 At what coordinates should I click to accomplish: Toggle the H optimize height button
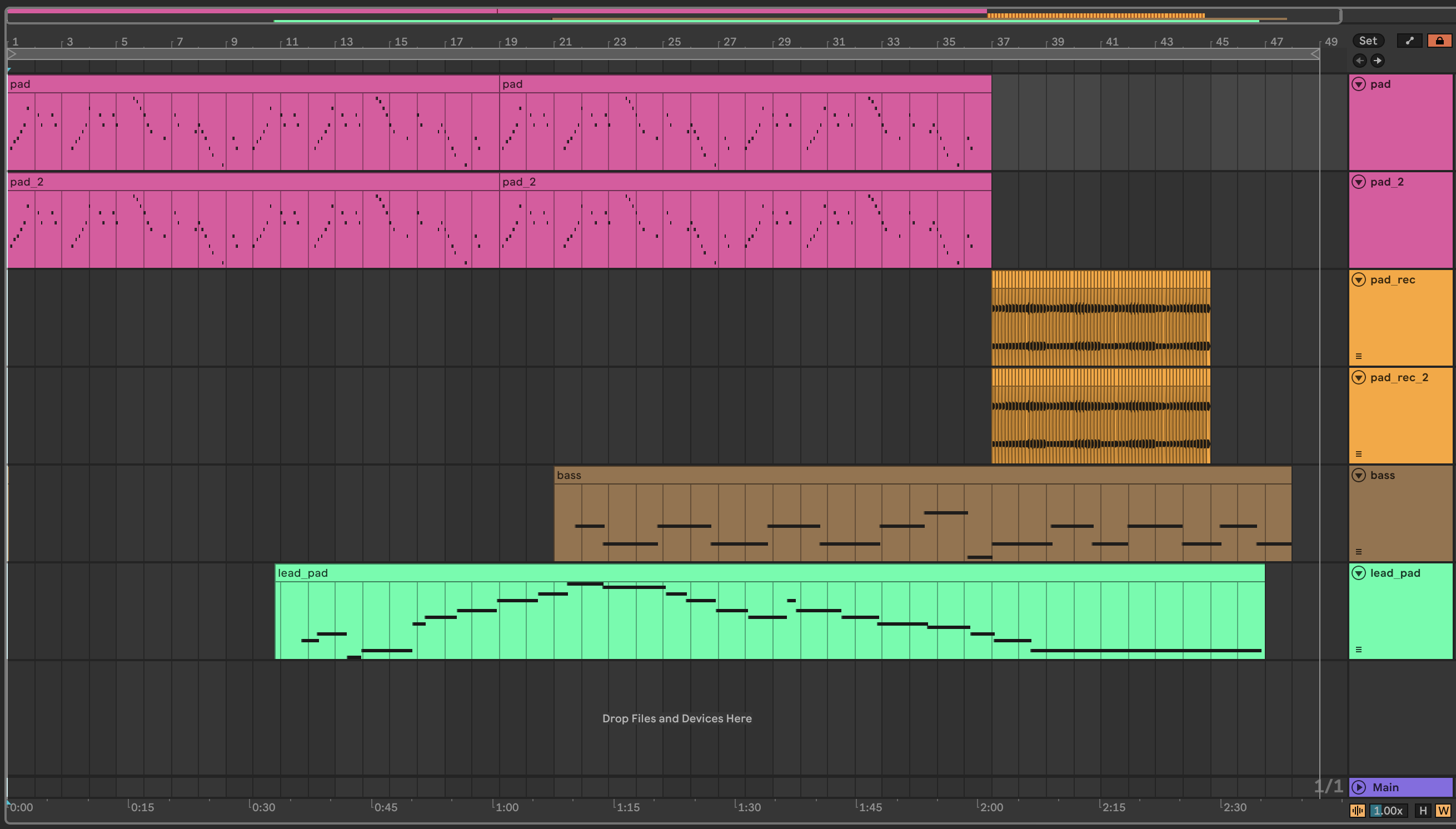[1423, 810]
